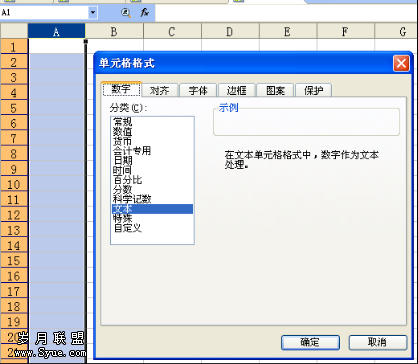This screenshot has height=364, width=418.
Task: Select row 19 header
Action: tap(14, 322)
